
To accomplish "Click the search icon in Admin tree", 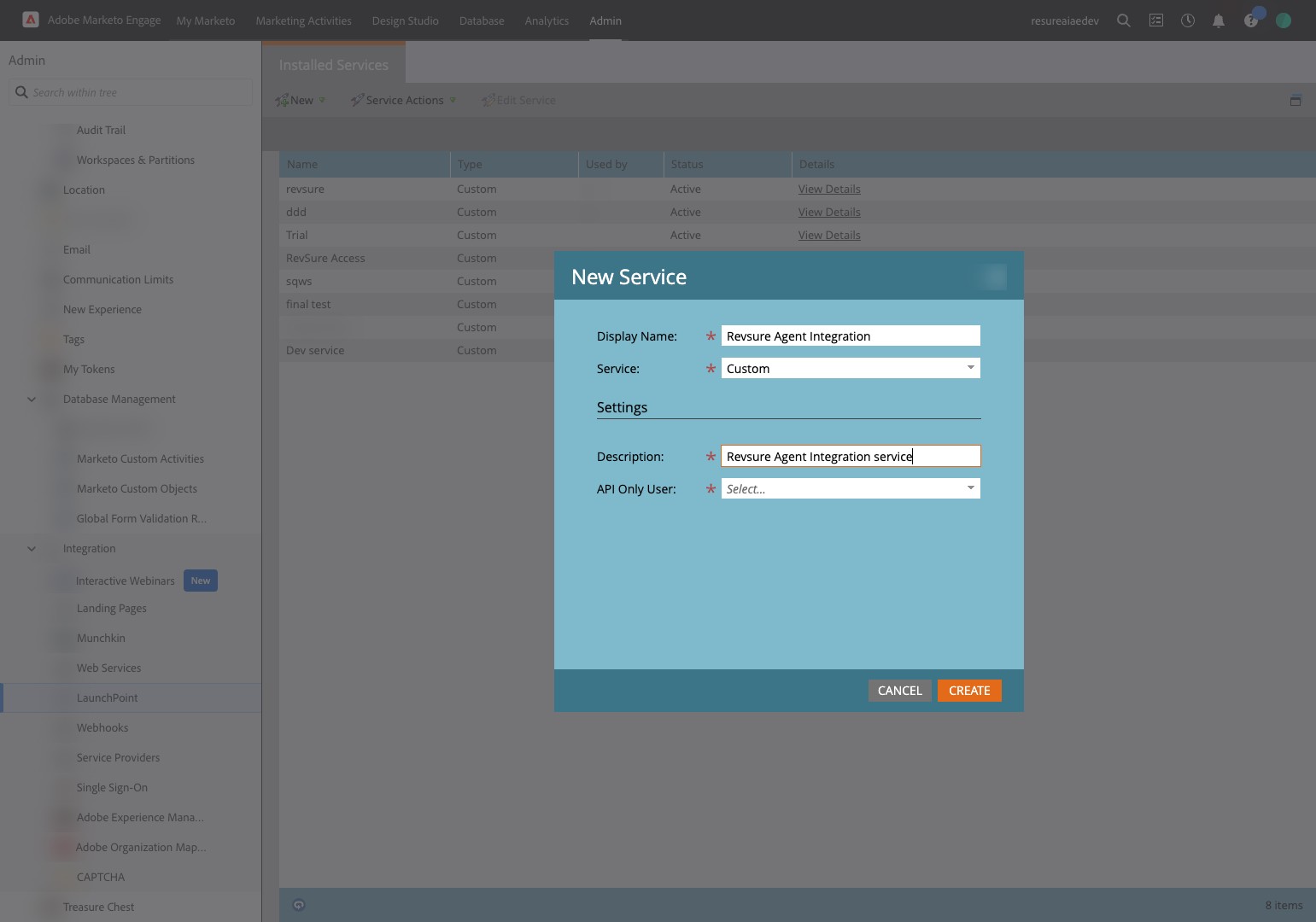I will click(21, 92).
